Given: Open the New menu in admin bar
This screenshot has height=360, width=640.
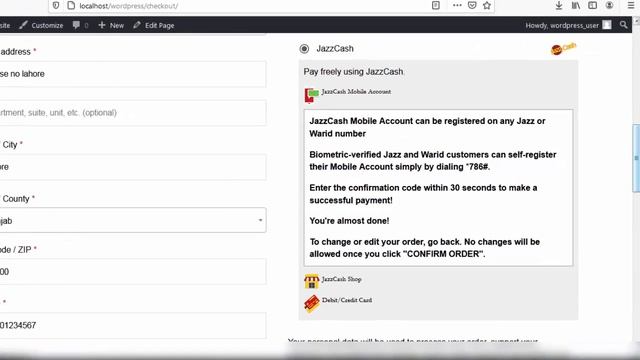Looking at the screenshot, I should tap(111, 25).
